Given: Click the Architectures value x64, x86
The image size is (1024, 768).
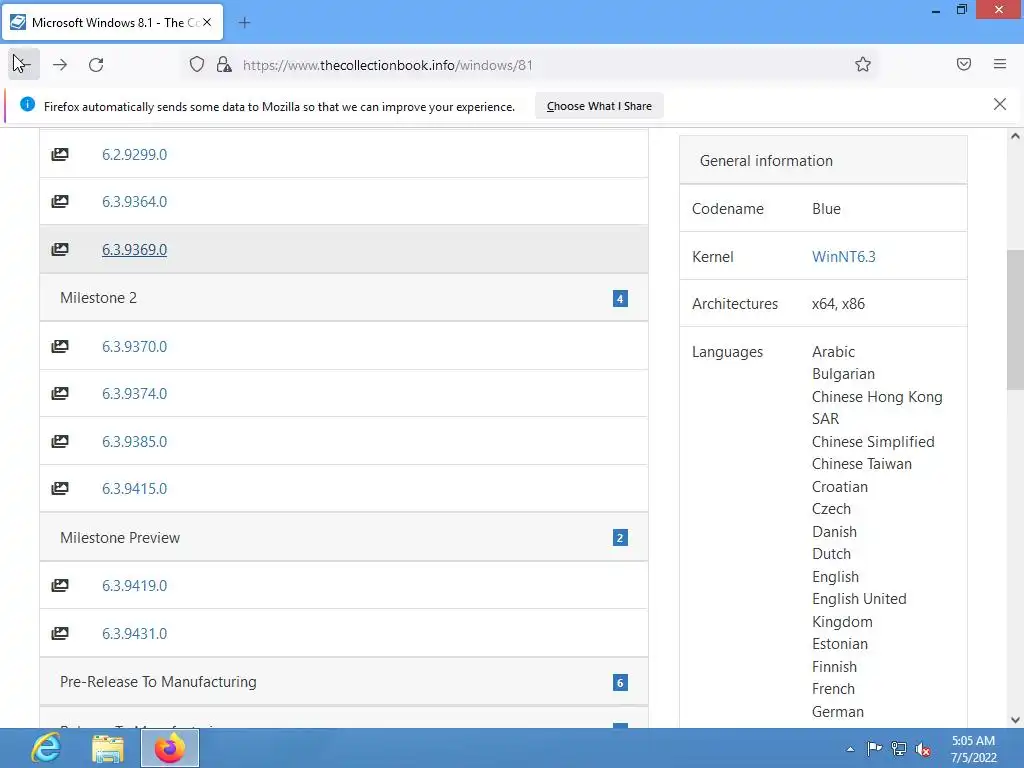Looking at the screenshot, I should click(x=838, y=304).
